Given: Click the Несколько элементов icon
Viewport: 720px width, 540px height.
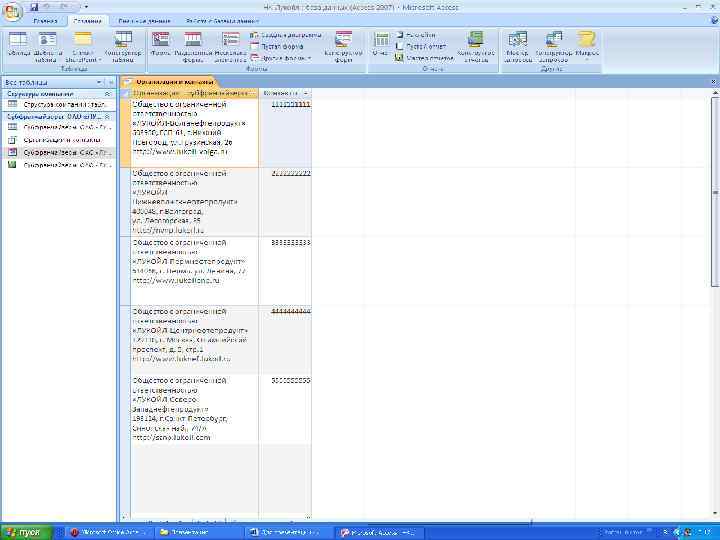Looking at the screenshot, I should click(231, 46).
